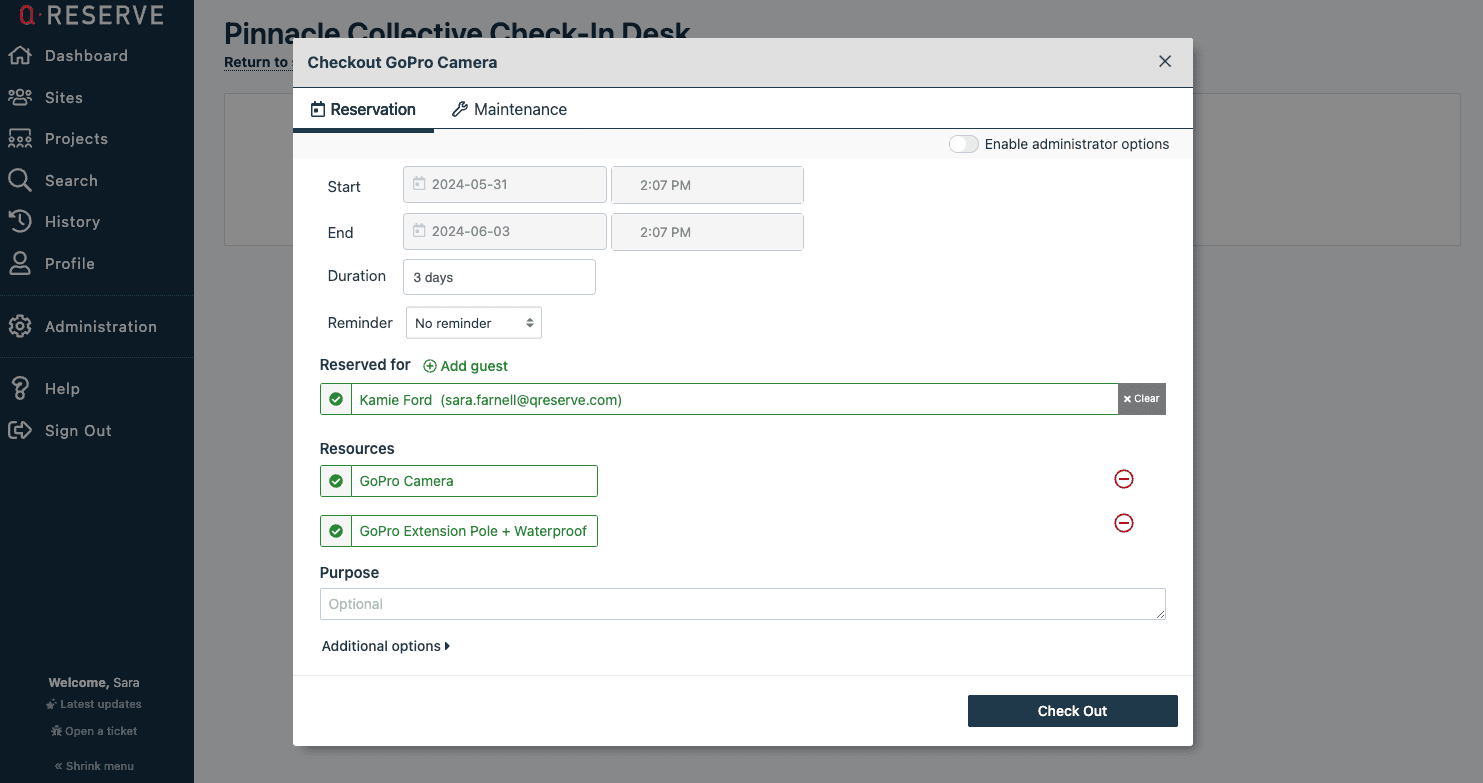Click the Duration 3 days field
1483x783 pixels.
click(x=499, y=277)
